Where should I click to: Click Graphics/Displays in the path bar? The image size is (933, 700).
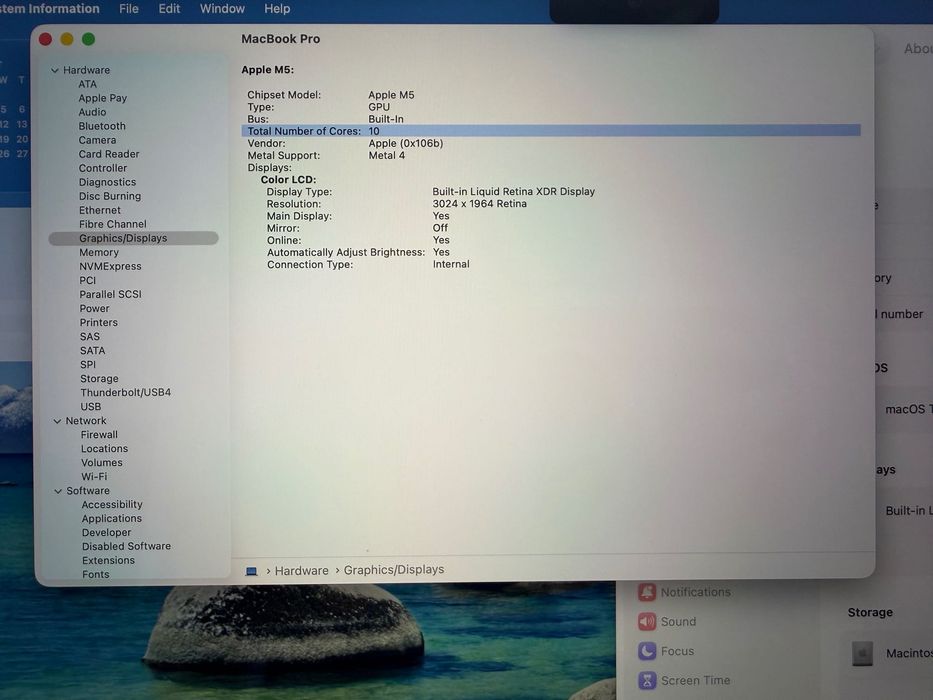click(394, 570)
